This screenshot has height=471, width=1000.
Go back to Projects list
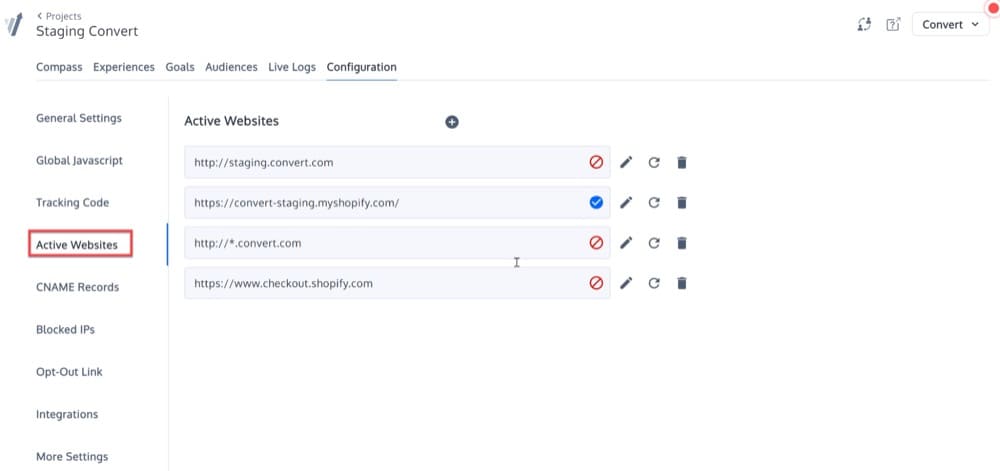[x=59, y=16]
